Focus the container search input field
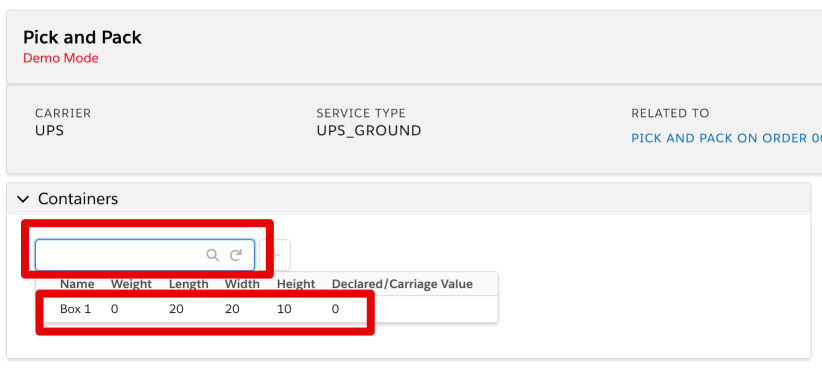 (x=145, y=255)
